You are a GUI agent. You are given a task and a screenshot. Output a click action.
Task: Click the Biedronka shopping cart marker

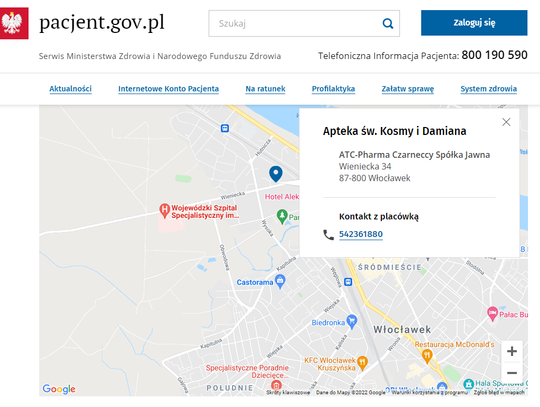[x=352, y=322]
